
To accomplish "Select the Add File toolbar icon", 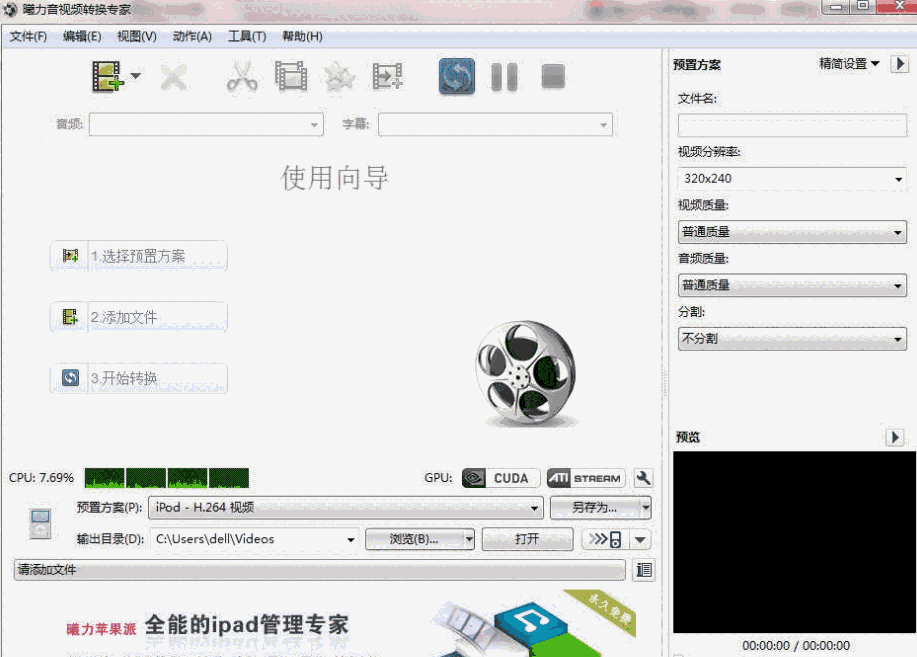I will tap(108, 75).
